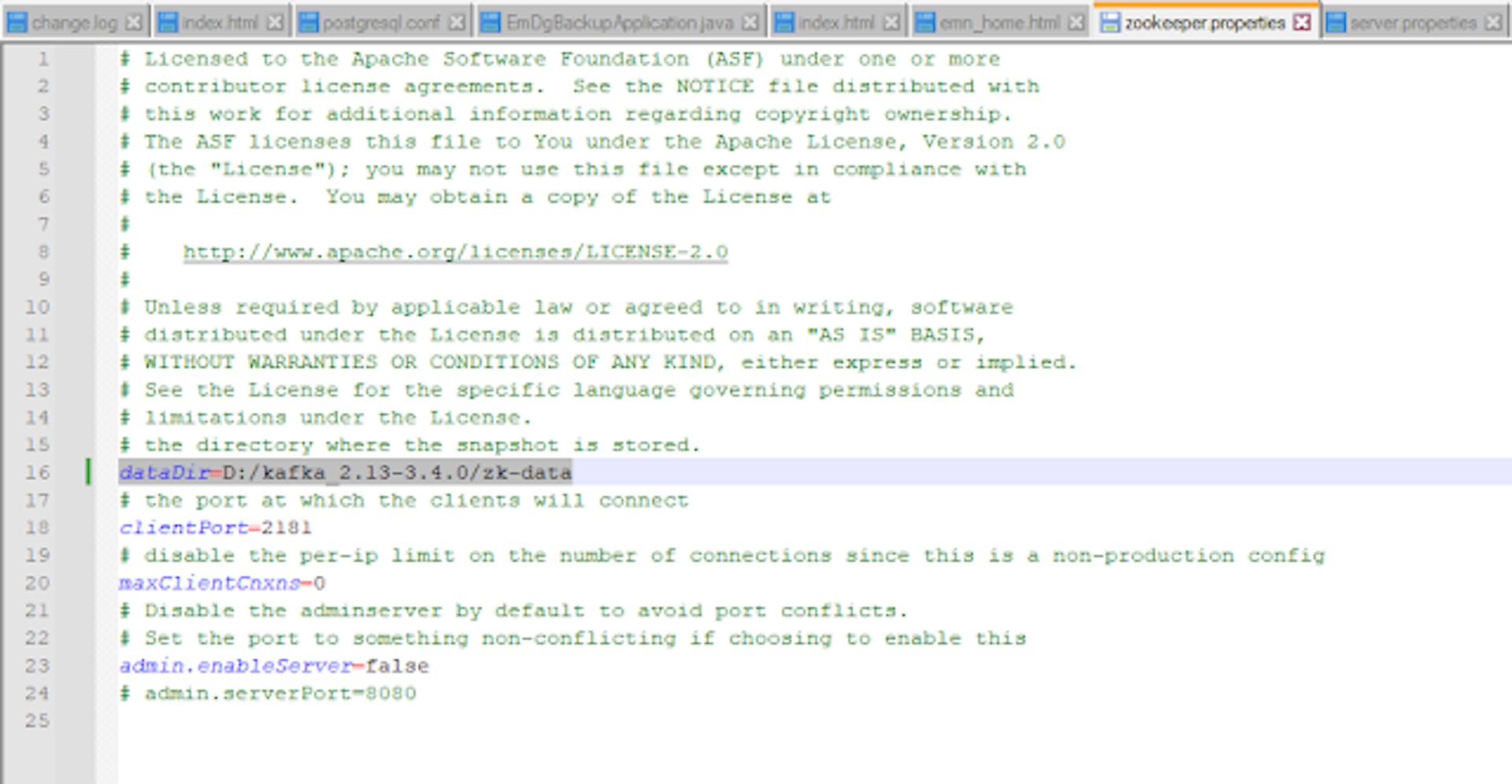This screenshot has height=784, width=1512.
Task: Click 'Disable the adminserver by default' comment
Action: pyautogui.click(x=513, y=611)
